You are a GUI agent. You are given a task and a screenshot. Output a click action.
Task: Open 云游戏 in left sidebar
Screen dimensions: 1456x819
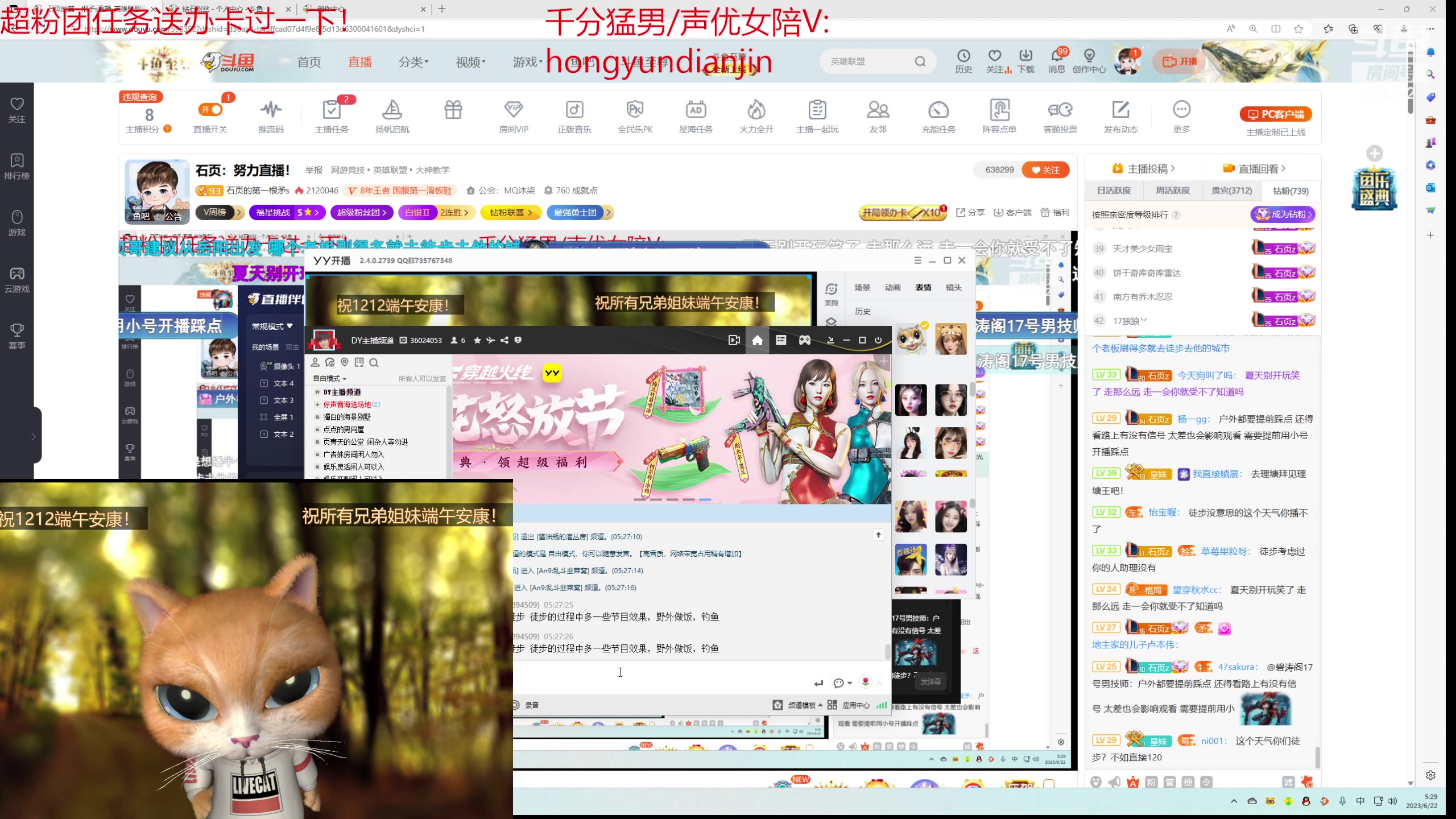17,280
